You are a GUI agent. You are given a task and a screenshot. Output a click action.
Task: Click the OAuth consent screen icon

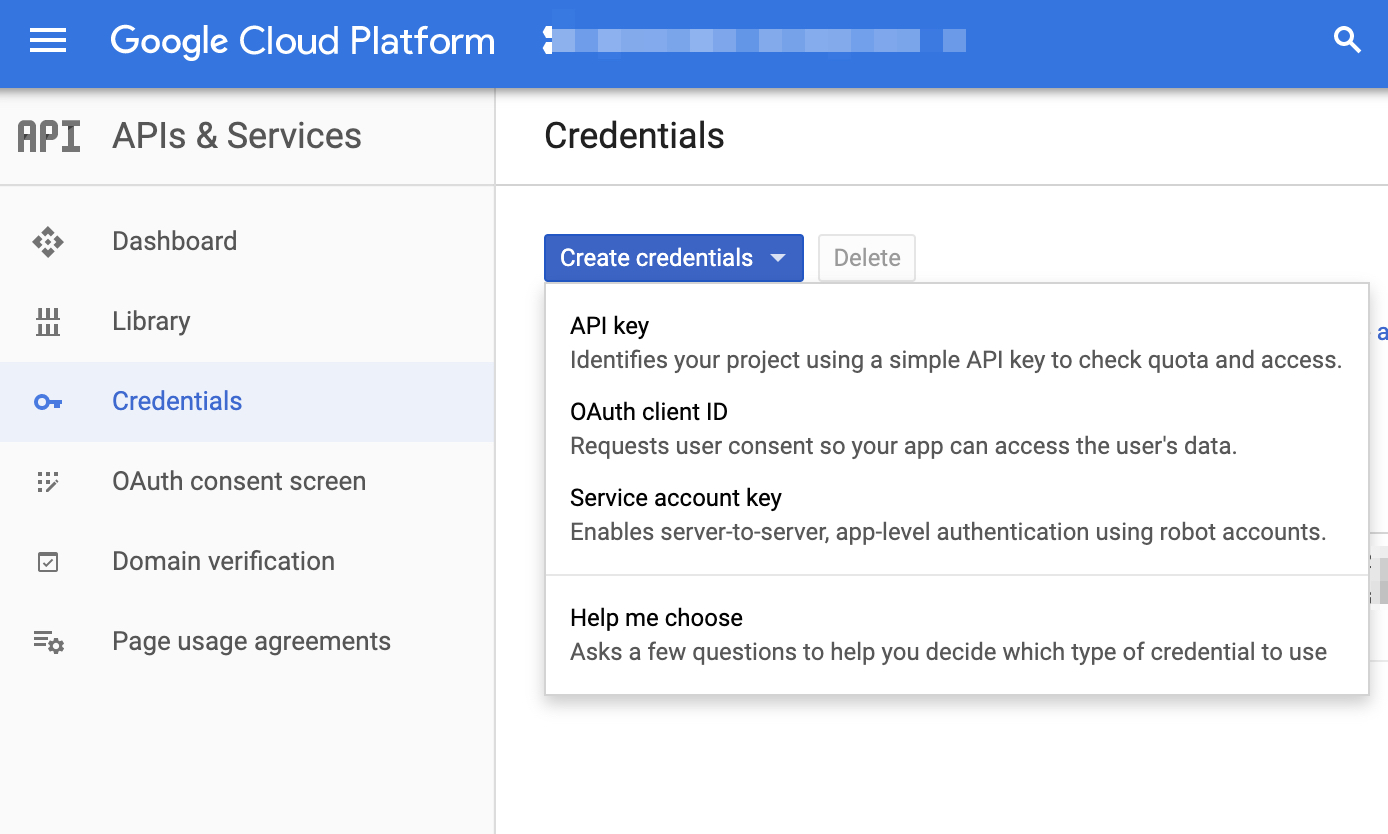coord(48,482)
